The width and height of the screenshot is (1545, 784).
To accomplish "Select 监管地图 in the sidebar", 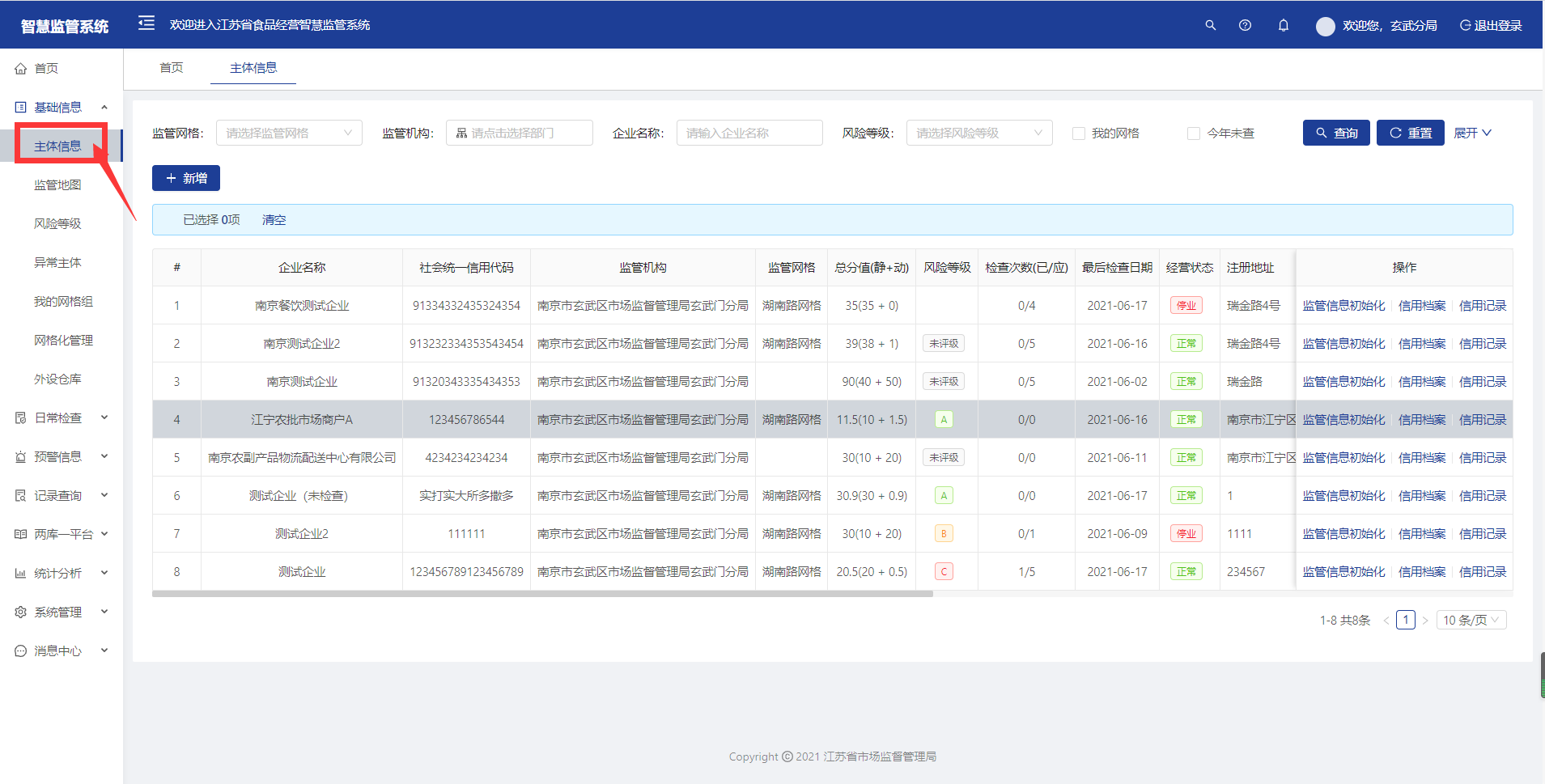I will tap(57, 185).
